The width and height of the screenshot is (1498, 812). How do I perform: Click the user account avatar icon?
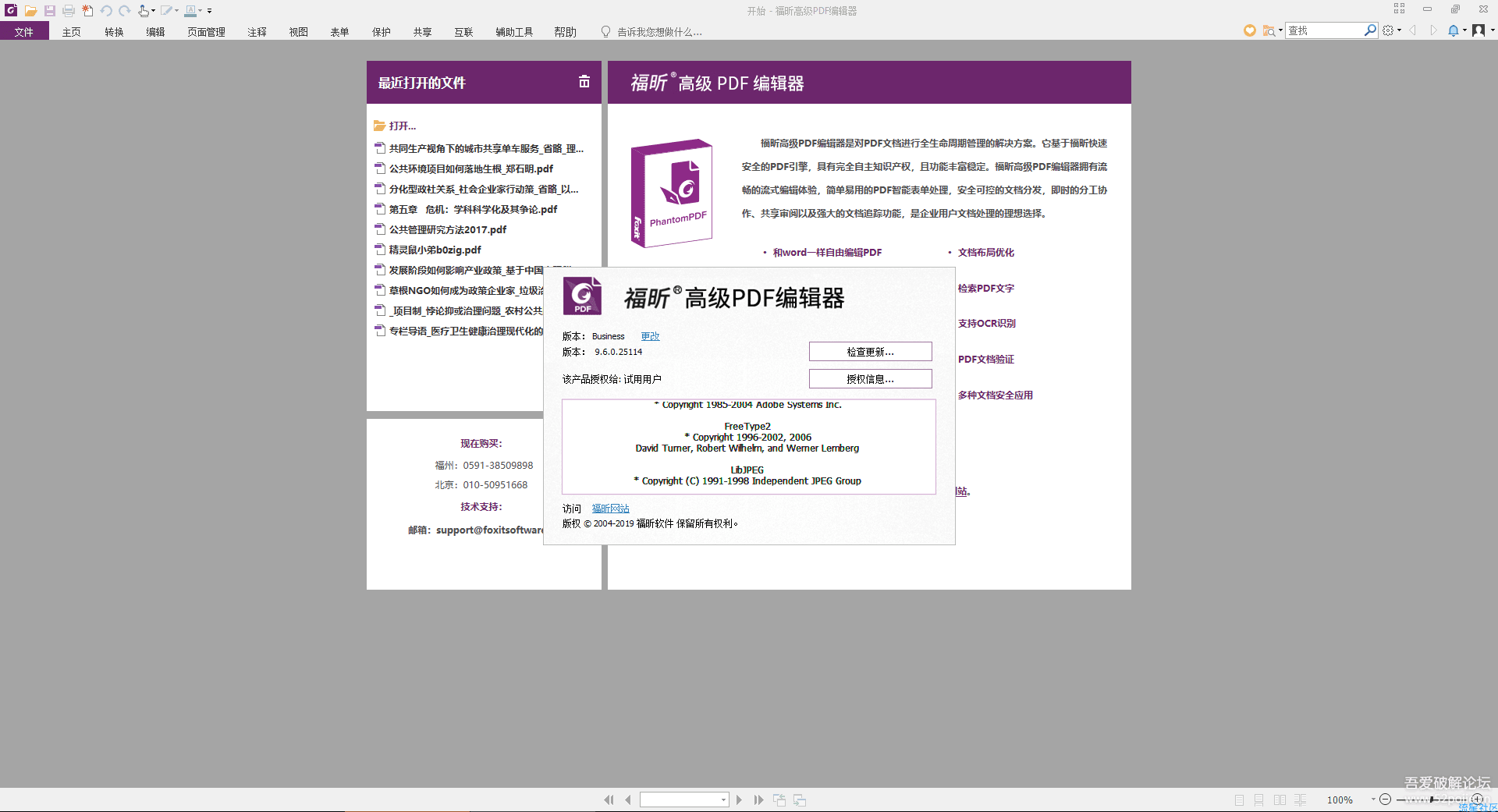[1478, 30]
